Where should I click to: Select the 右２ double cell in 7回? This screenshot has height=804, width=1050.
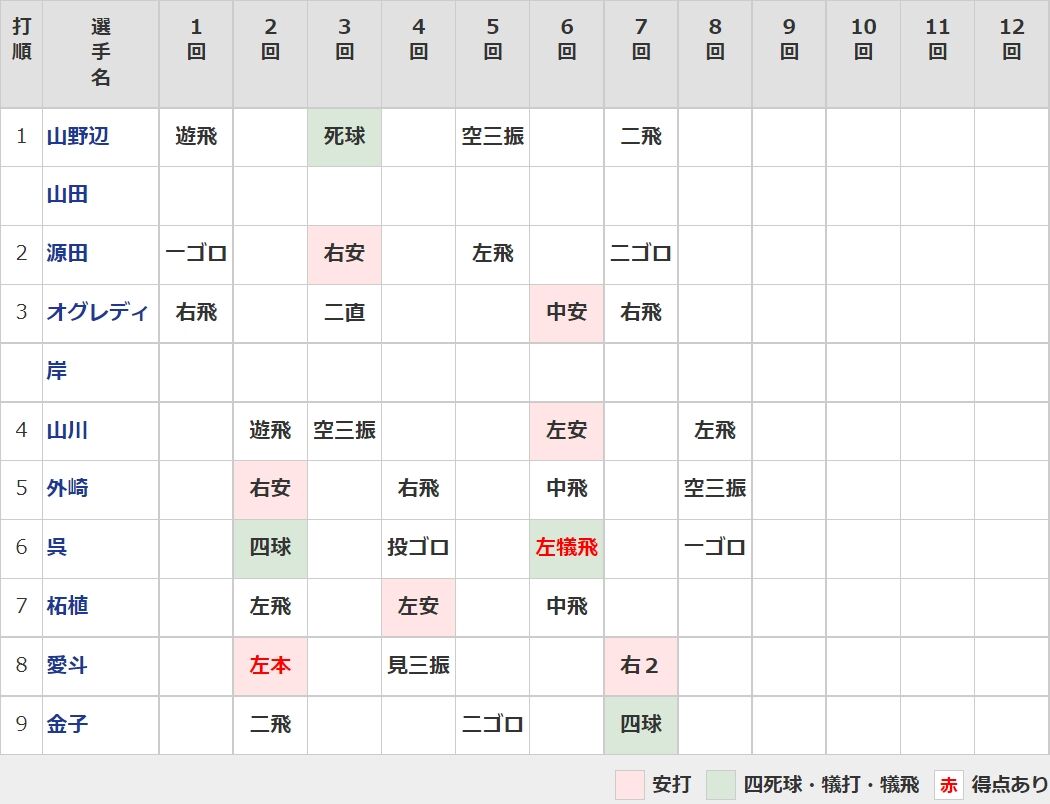(x=641, y=666)
